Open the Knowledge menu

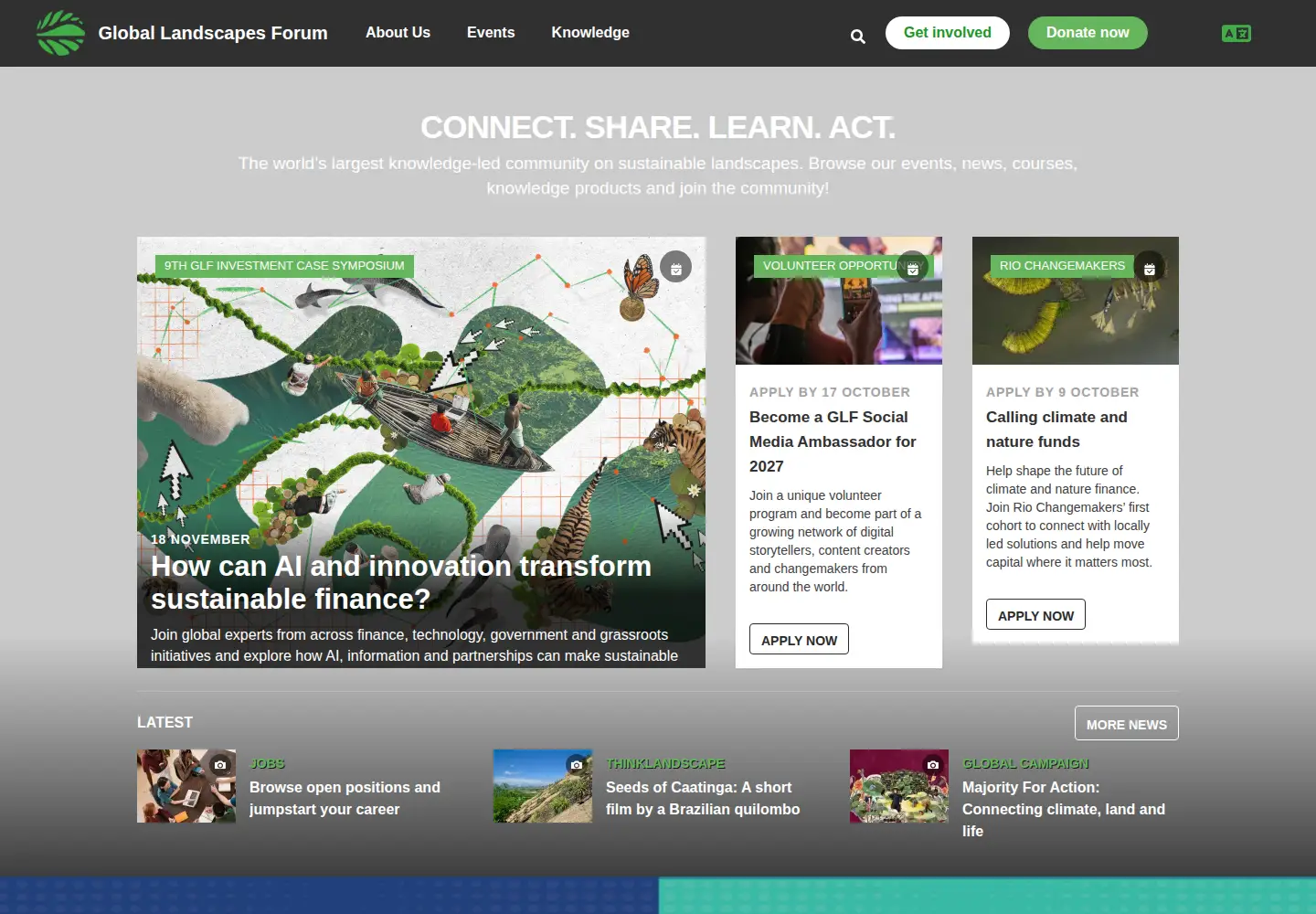coord(590,33)
